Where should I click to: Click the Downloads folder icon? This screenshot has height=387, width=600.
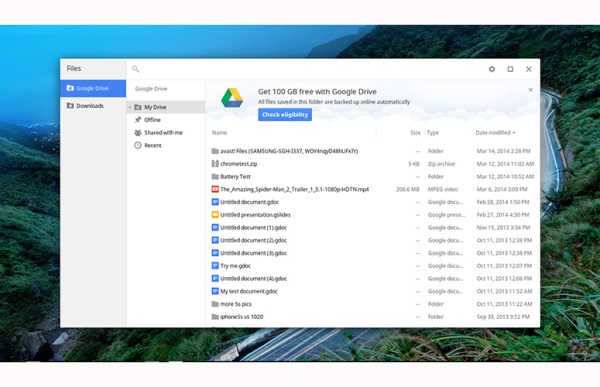click(x=70, y=105)
